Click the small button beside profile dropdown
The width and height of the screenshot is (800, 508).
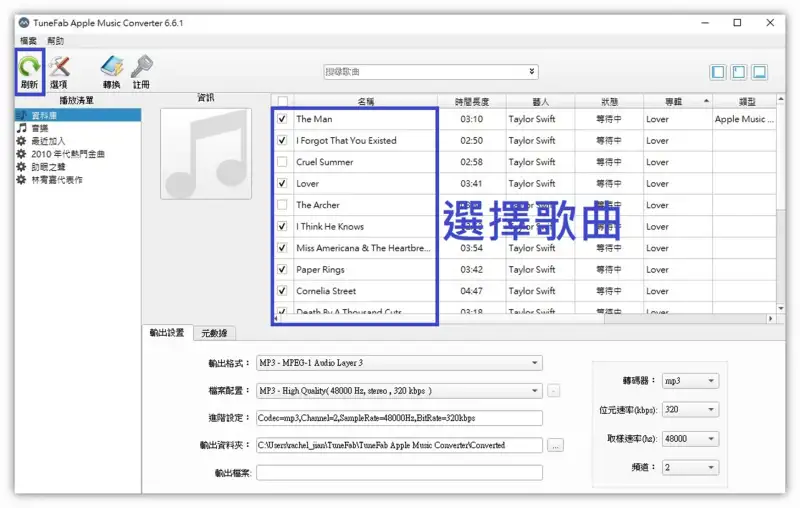point(554,391)
